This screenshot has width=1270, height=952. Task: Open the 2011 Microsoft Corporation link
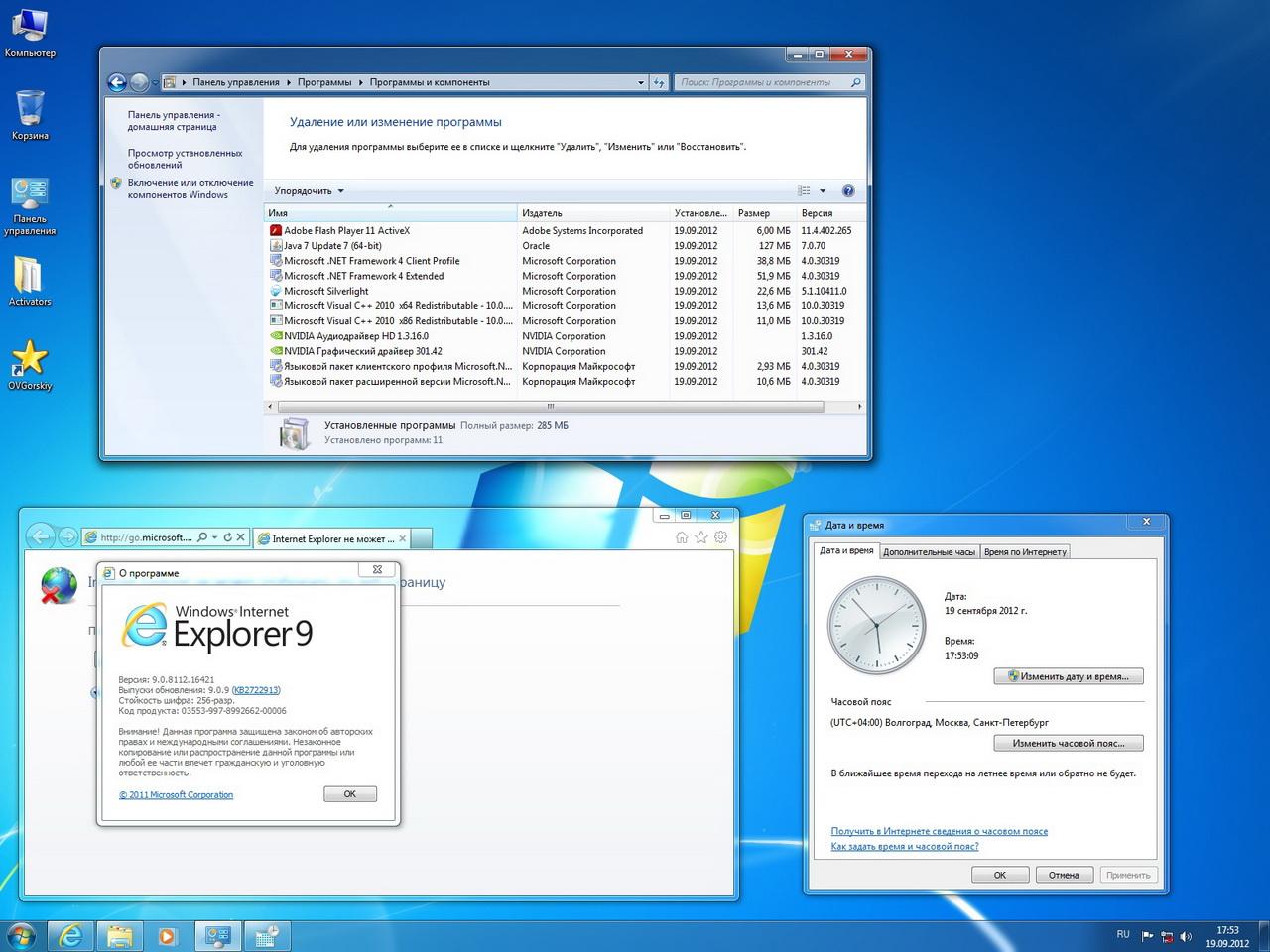click(x=177, y=795)
